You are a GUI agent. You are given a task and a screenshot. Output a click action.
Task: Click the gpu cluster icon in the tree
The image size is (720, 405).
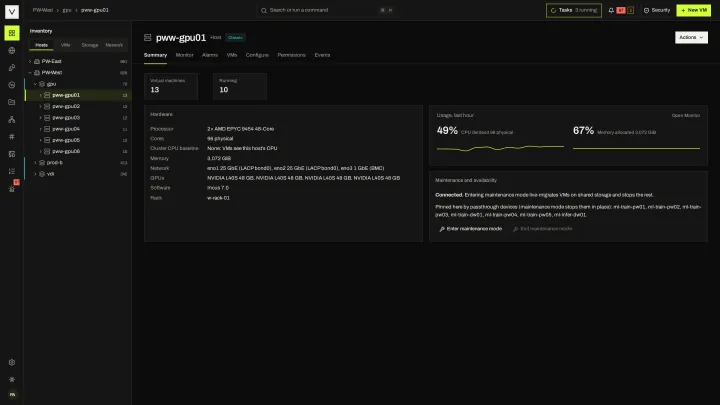click(x=42, y=84)
